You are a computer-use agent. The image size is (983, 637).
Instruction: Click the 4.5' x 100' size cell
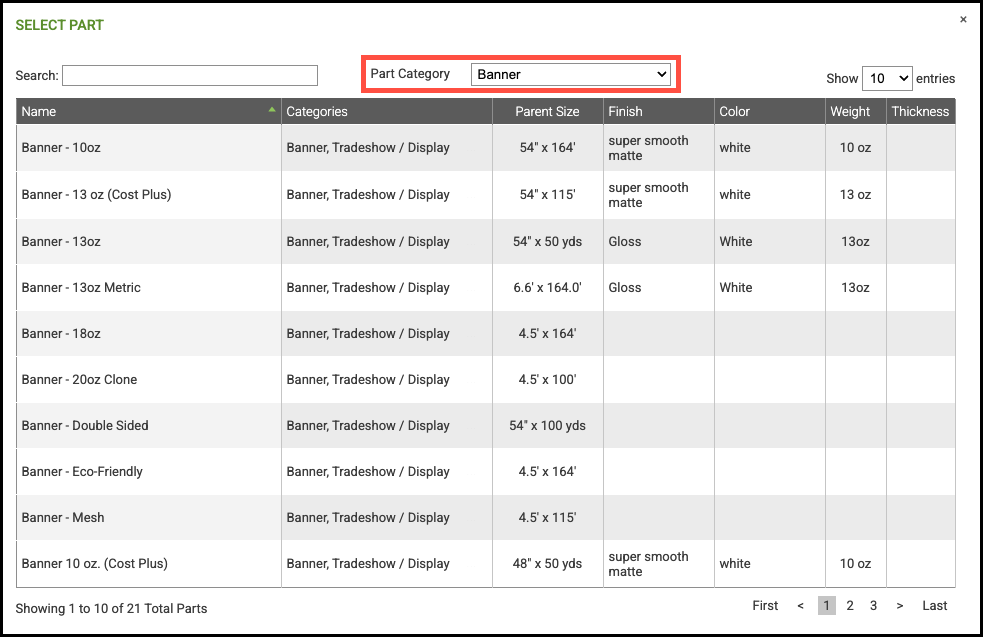click(547, 379)
